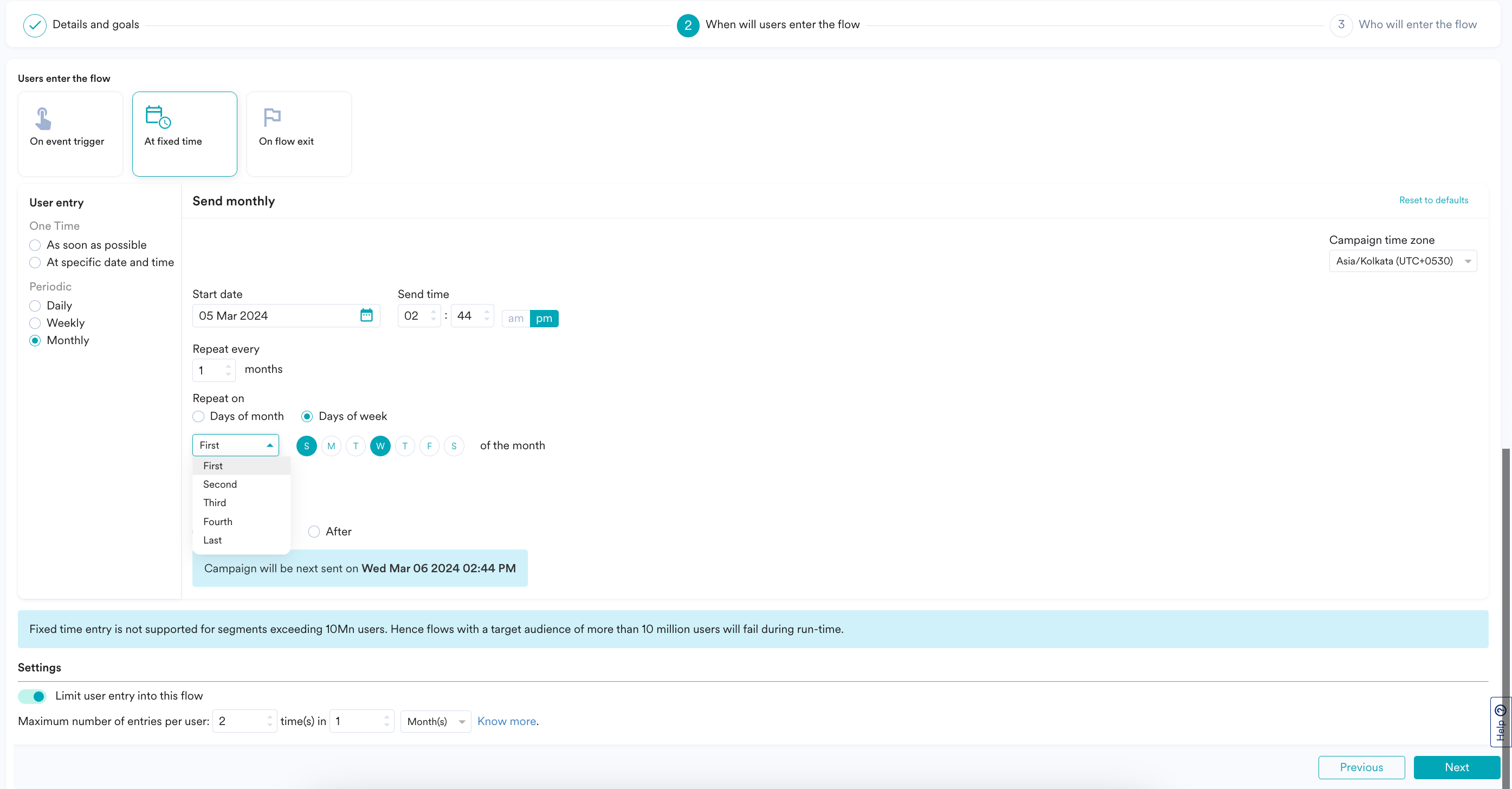
Task: Select the Friday day circle
Action: [429, 446]
